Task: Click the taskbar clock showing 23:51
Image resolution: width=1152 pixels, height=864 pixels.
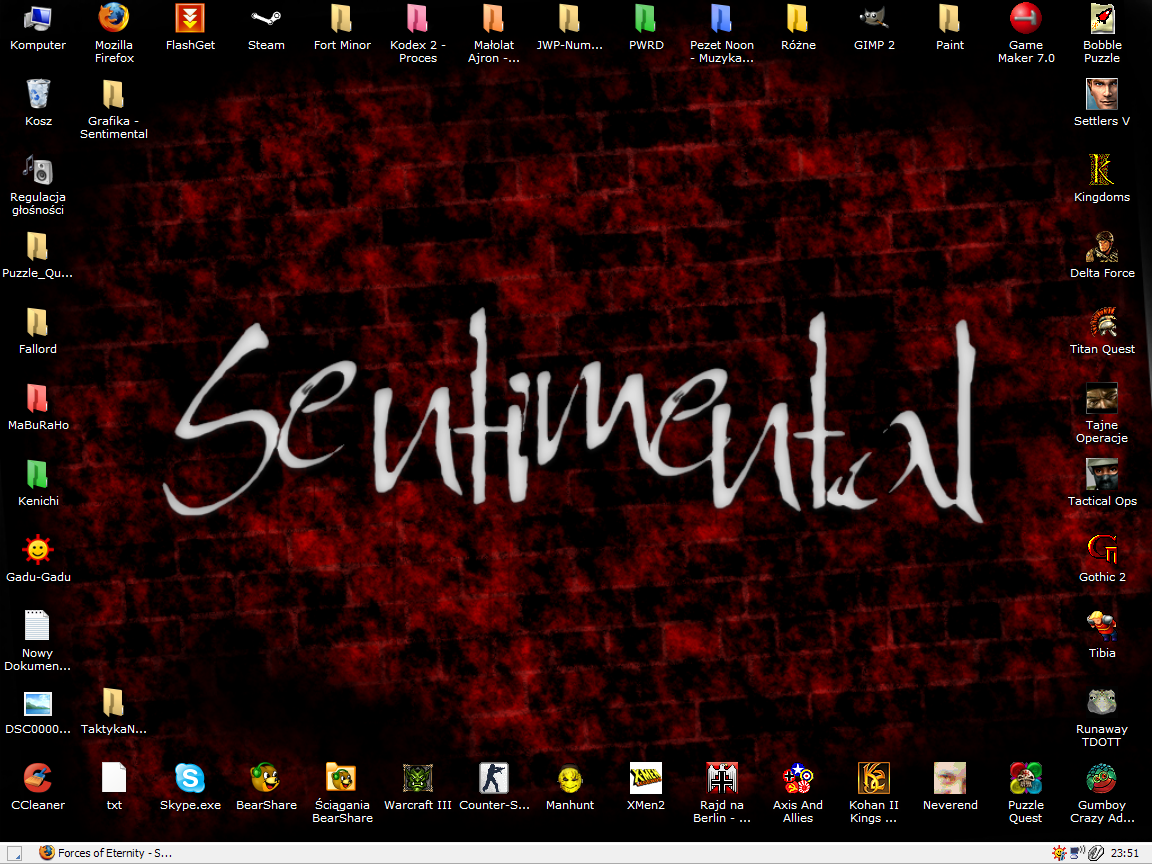Action: (x=1125, y=853)
